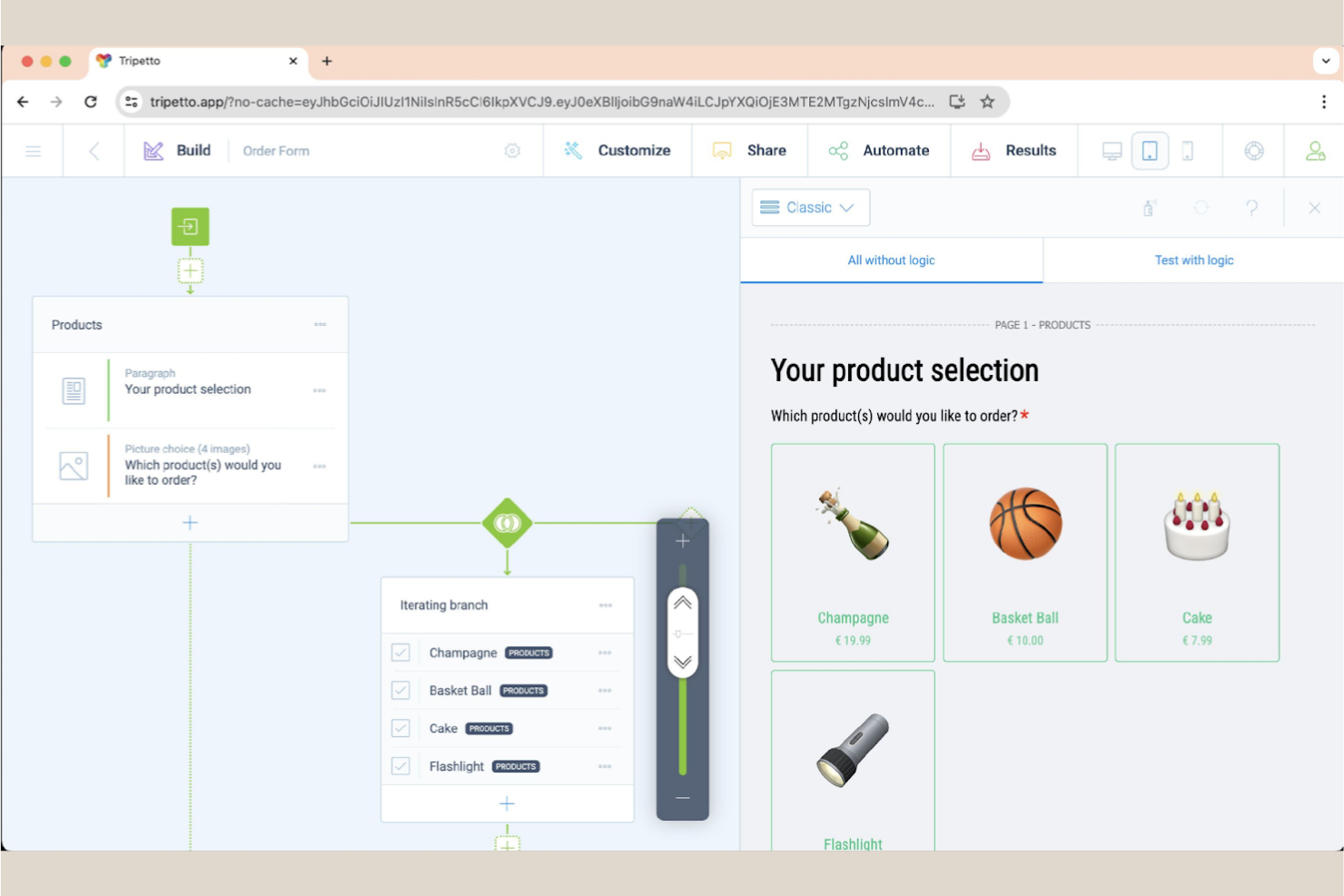Enable the Flashlight branch checkbox
The height and width of the screenshot is (896, 1344).
[400, 765]
